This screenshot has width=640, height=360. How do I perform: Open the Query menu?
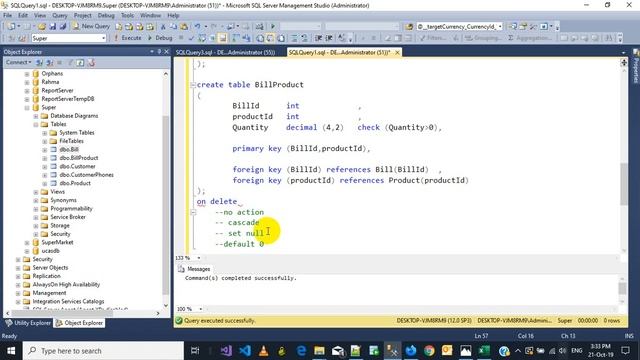(x=60, y=15)
